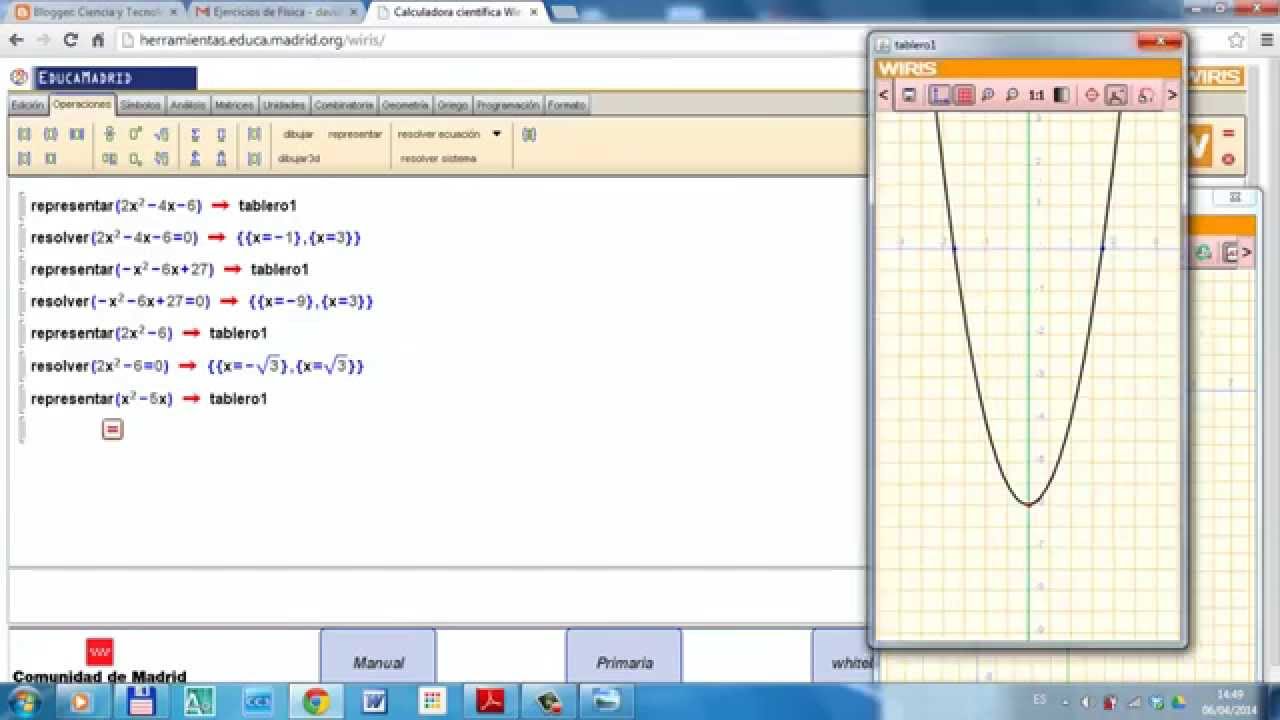Image resolution: width=1280 pixels, height=720 pixels.
Task: Reload the browser page
Action: 70,40
